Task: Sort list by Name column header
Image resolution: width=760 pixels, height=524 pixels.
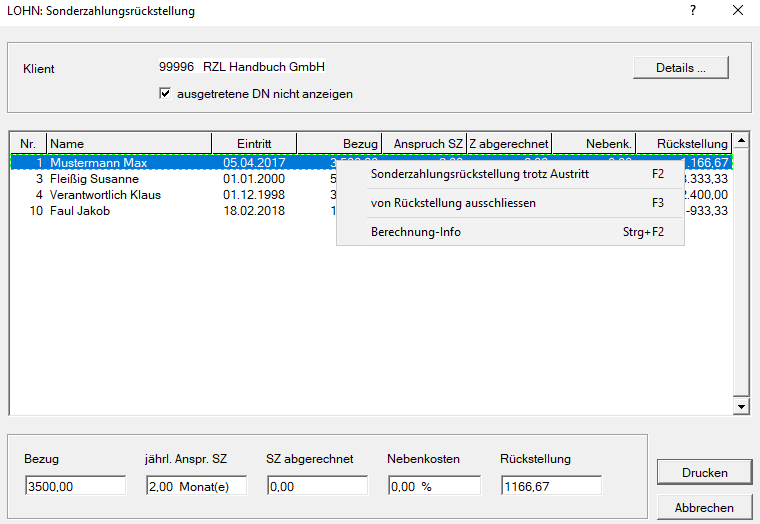Action: point(128,144)
